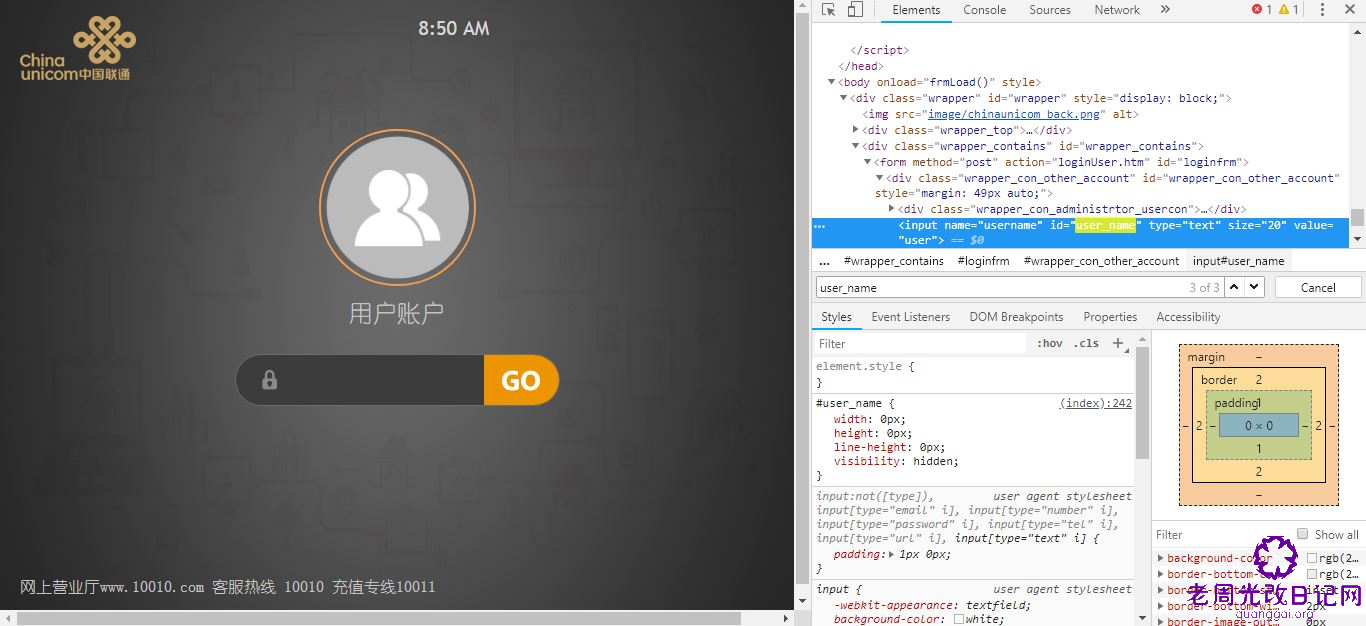Viewport: 1366px width, 626px height.
Task: Open the Accessibility tab
Action: 1188,317
